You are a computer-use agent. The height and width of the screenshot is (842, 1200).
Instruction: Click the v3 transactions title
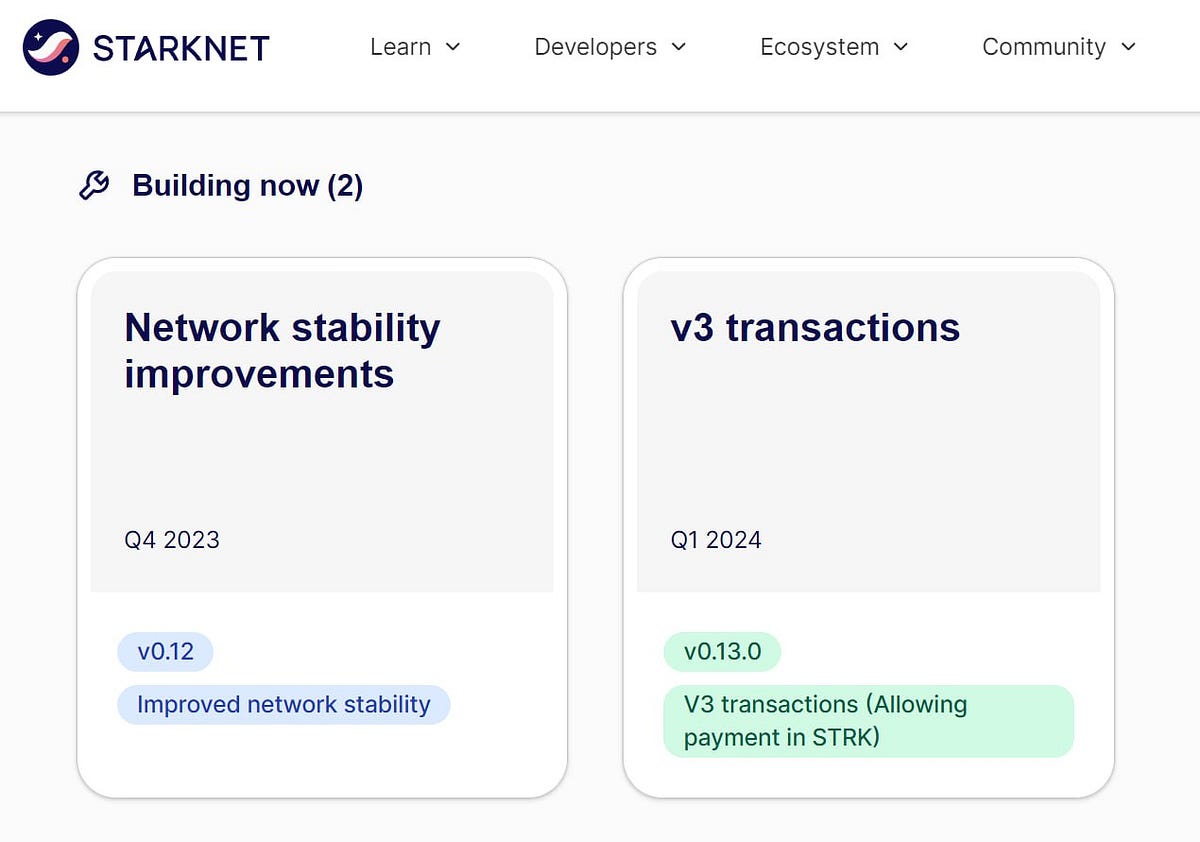click(x=814, y=327)
